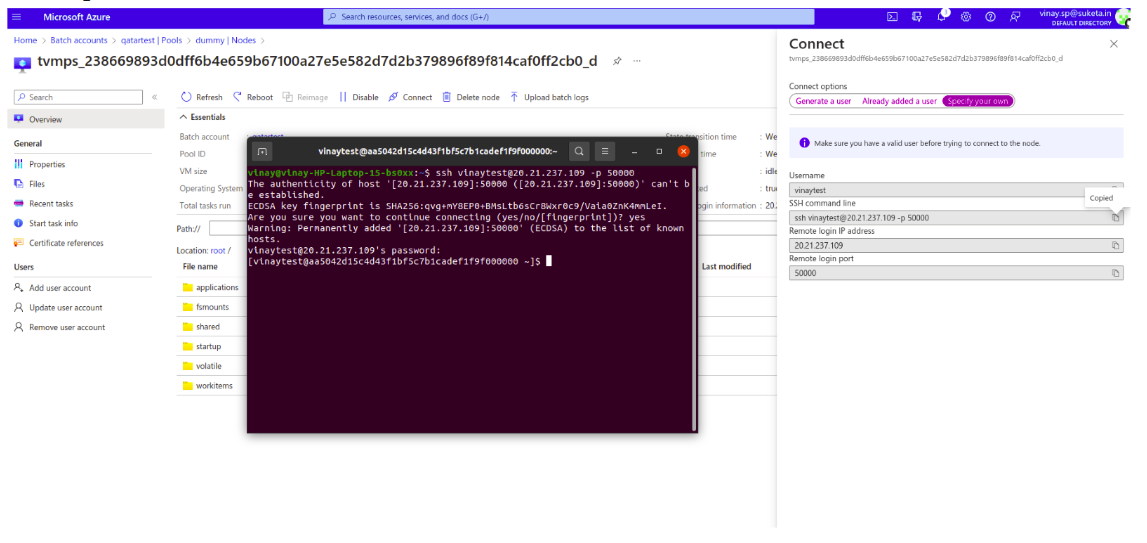Open Update user account
The height and width of the screenshot is (543, 1147).
(x=66, y=308)
